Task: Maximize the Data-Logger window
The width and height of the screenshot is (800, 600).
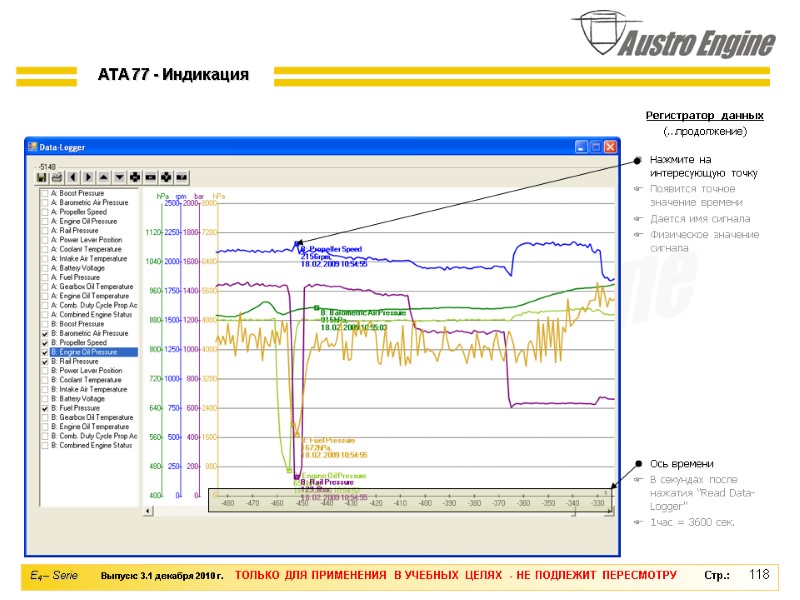Action: click(x=595, y=147)
